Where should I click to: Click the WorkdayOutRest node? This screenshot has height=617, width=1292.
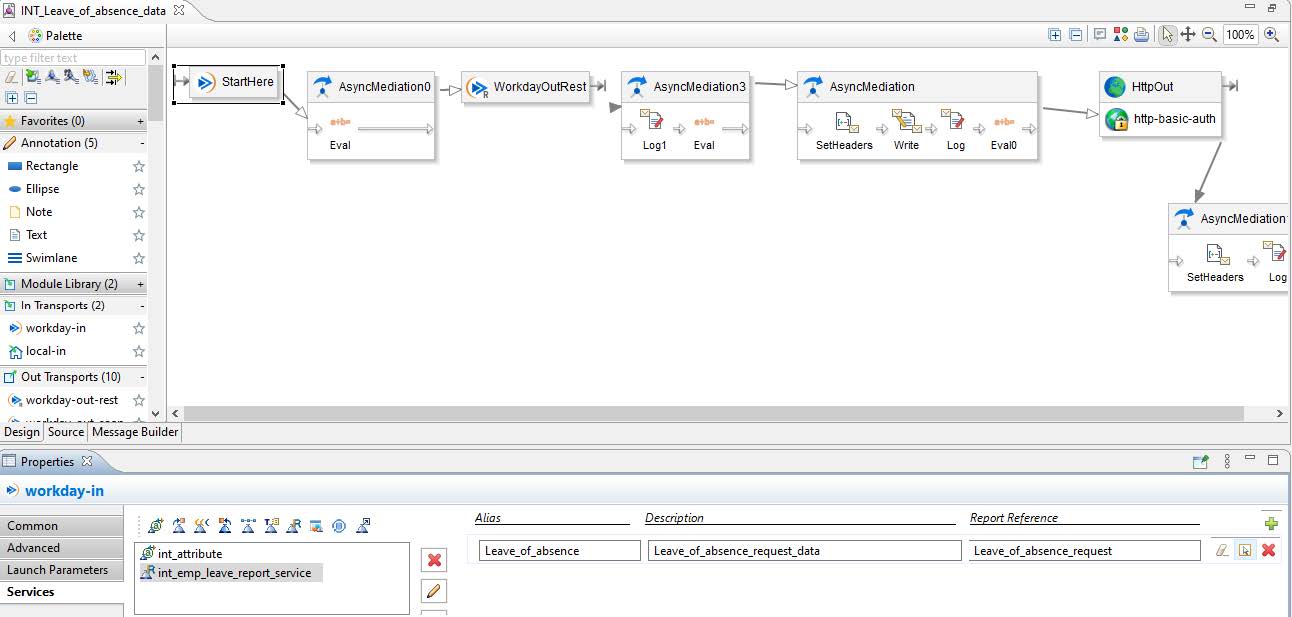pyautogui.click(x=527, y=87)
